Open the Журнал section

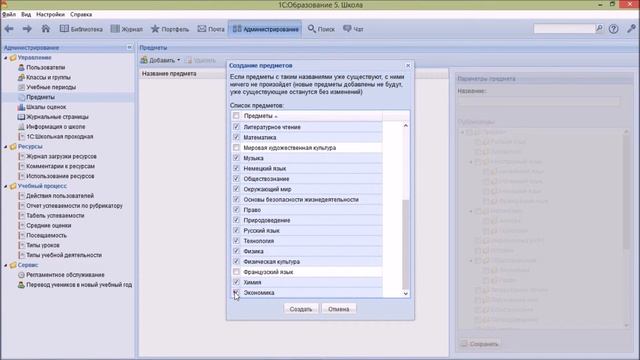(127, 29)
